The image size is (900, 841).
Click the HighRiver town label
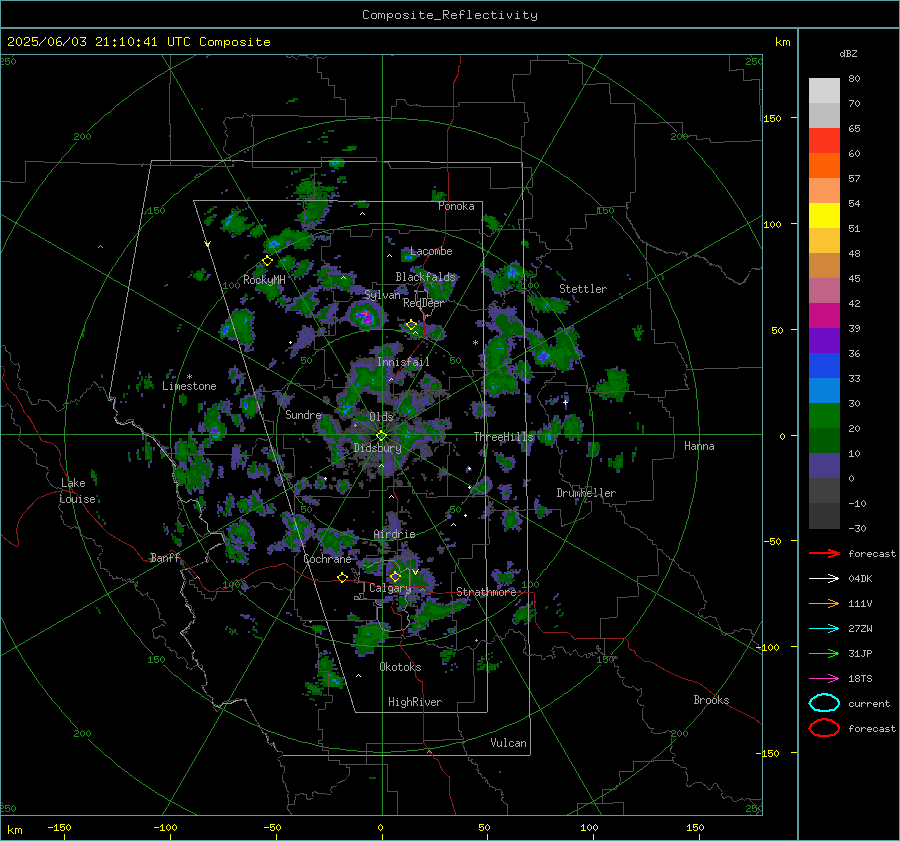tap(415, 702)
